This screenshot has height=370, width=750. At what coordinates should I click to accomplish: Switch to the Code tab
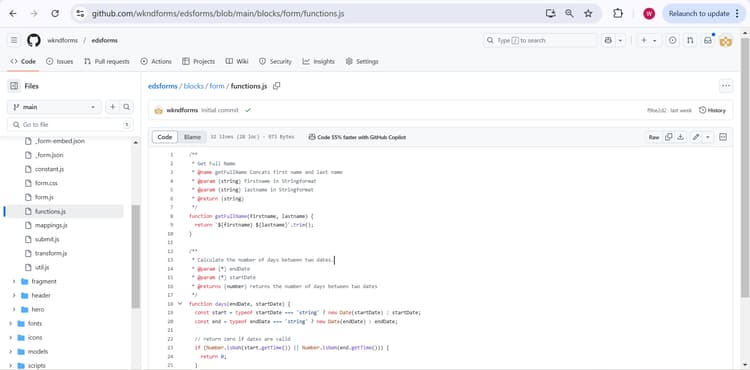23,62
